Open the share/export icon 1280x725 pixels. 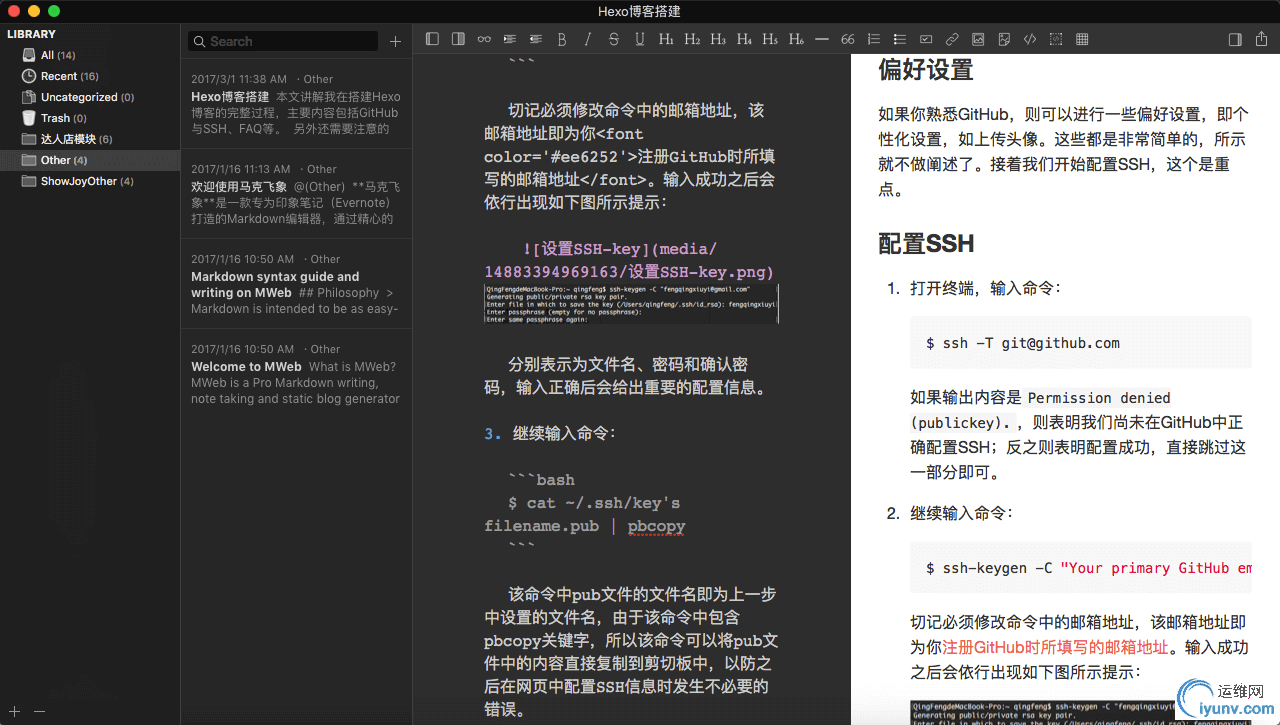pos(1262,39)
